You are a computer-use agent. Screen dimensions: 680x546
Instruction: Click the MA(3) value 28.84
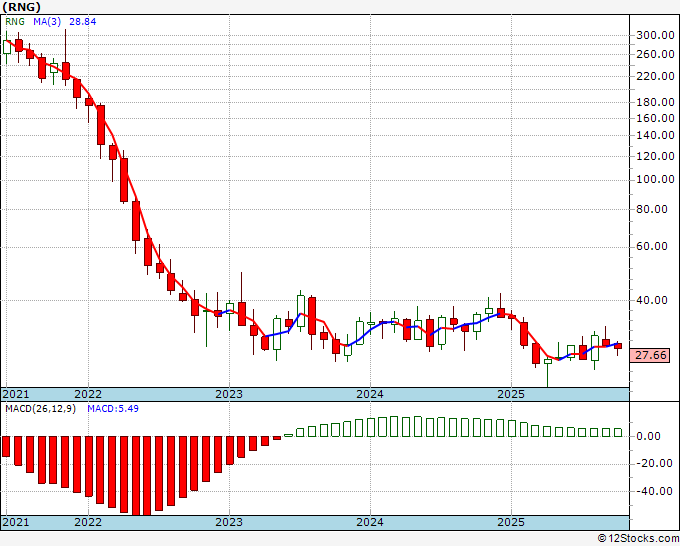[x=83, y=22]
